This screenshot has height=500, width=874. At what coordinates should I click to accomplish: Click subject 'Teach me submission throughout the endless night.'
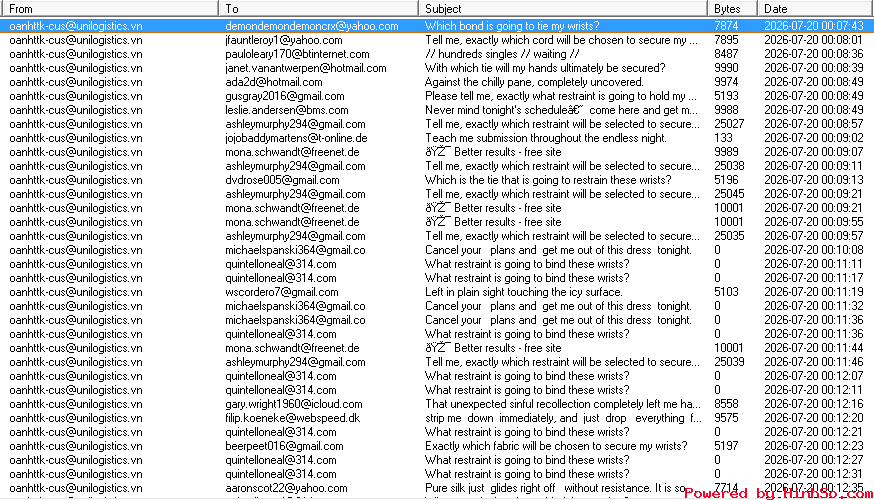[x=546, y=138]
